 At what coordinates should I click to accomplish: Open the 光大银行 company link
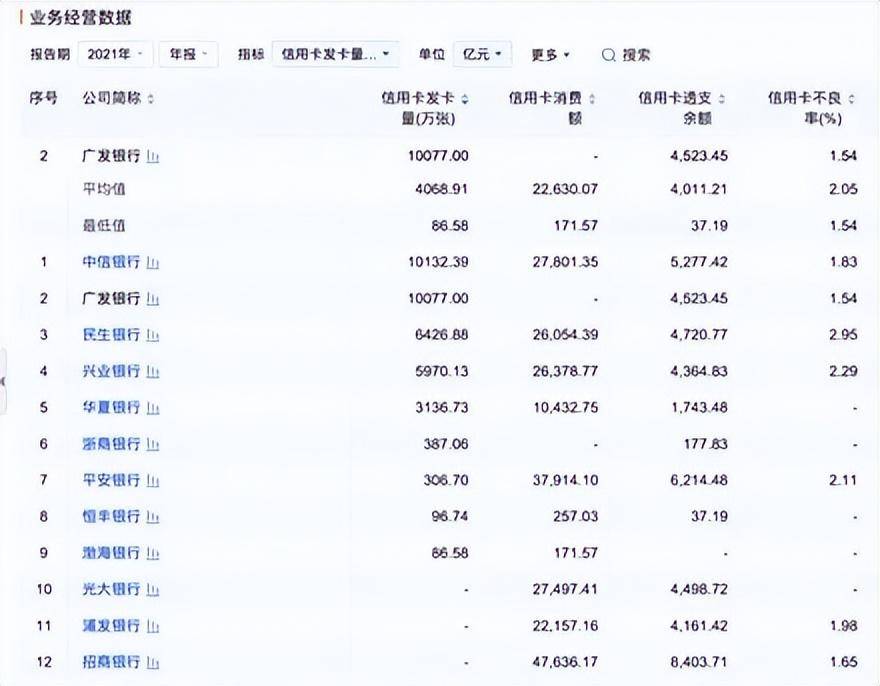tap(111, 589)
